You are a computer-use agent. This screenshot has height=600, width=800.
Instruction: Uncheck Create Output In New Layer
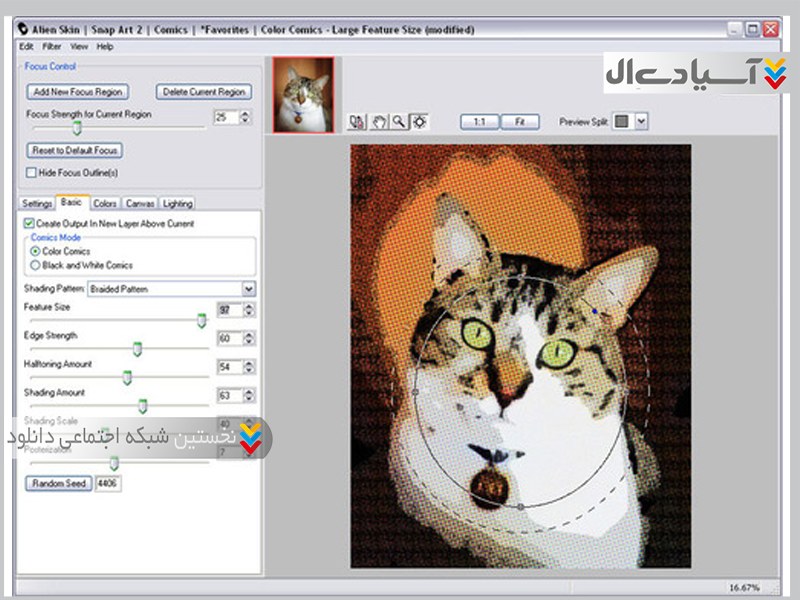point(29,223)
